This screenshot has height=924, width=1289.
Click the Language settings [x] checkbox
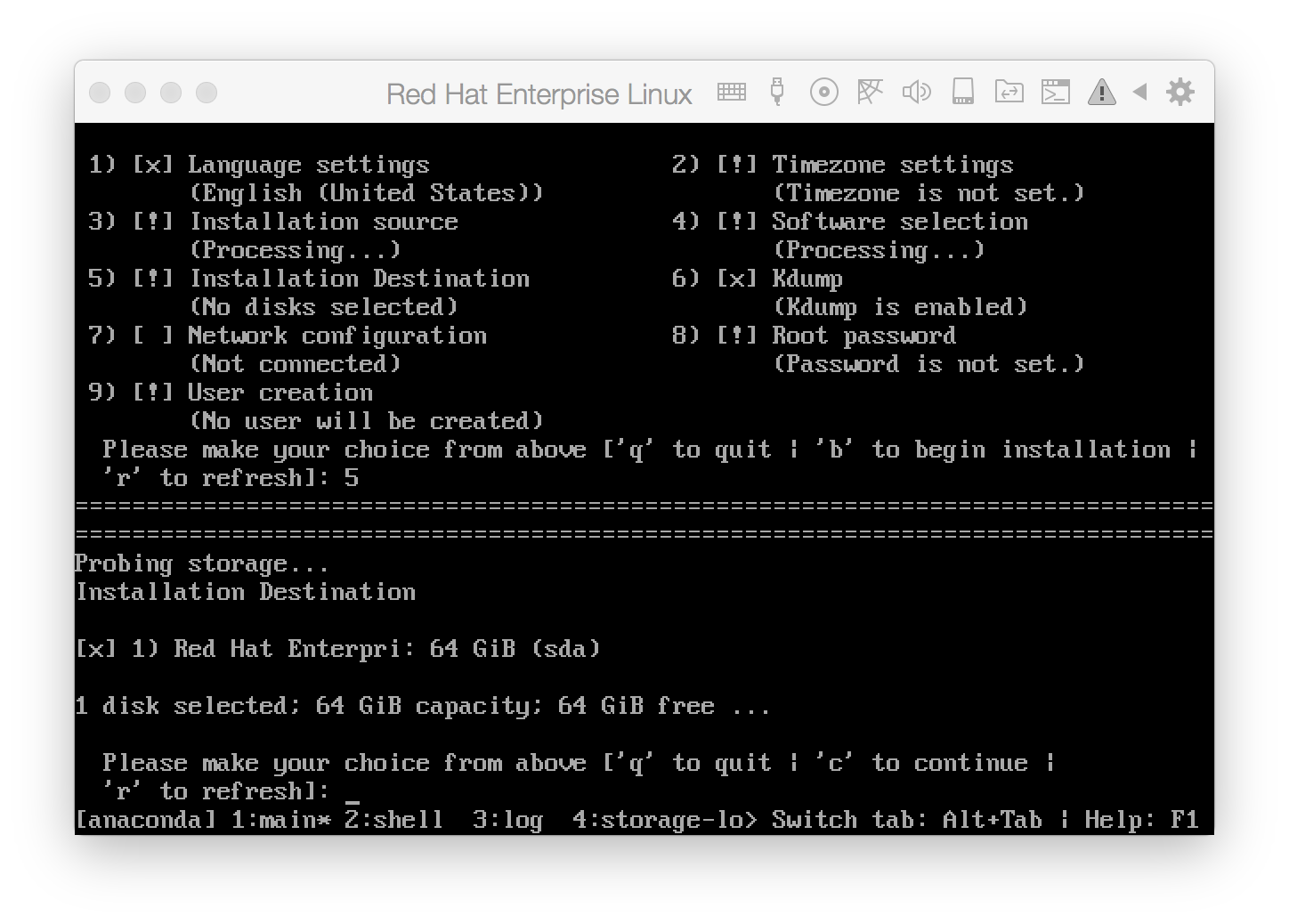pyautogui.click(x=152, y=166)
